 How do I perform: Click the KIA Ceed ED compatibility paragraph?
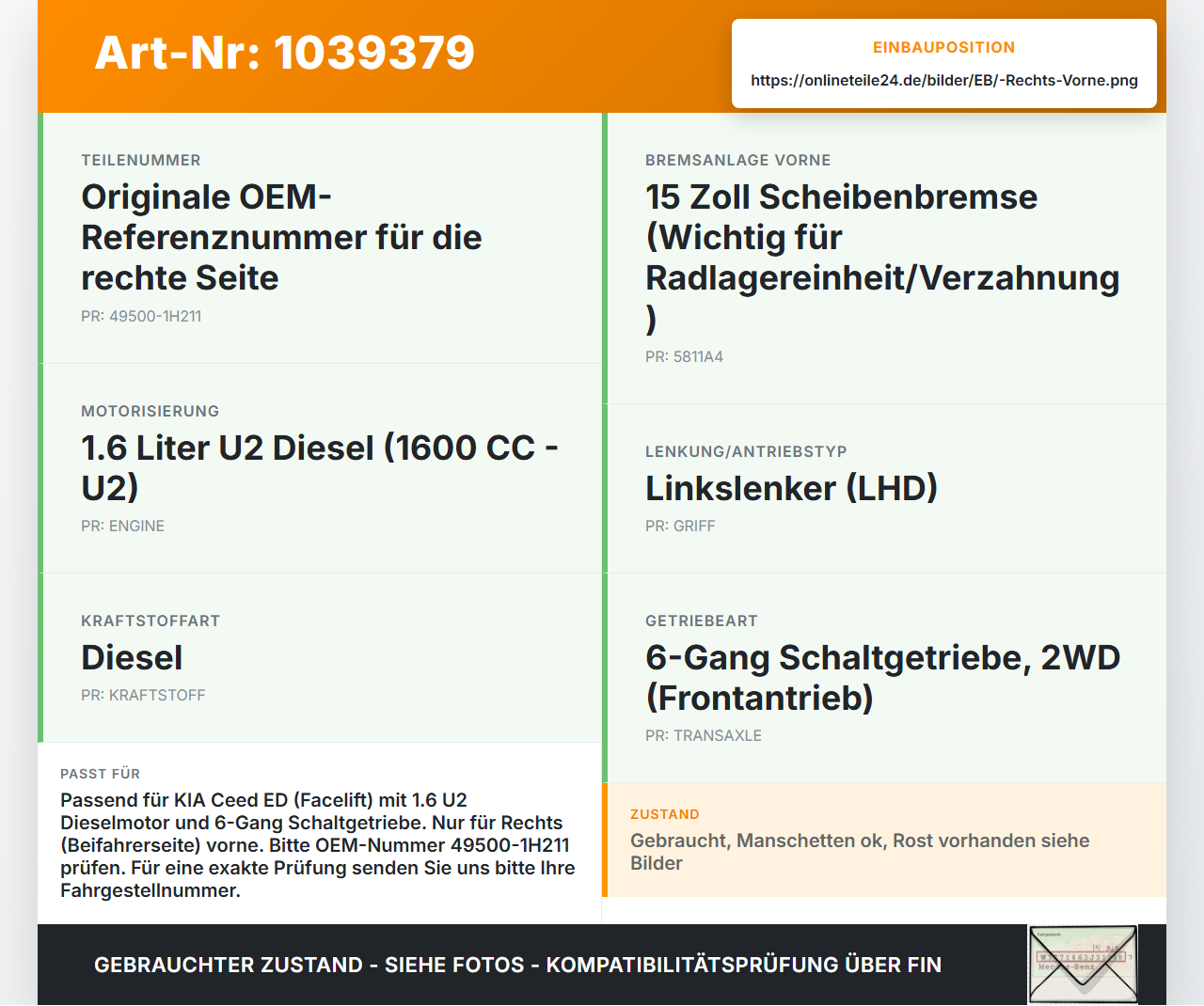tap(318, 845)
